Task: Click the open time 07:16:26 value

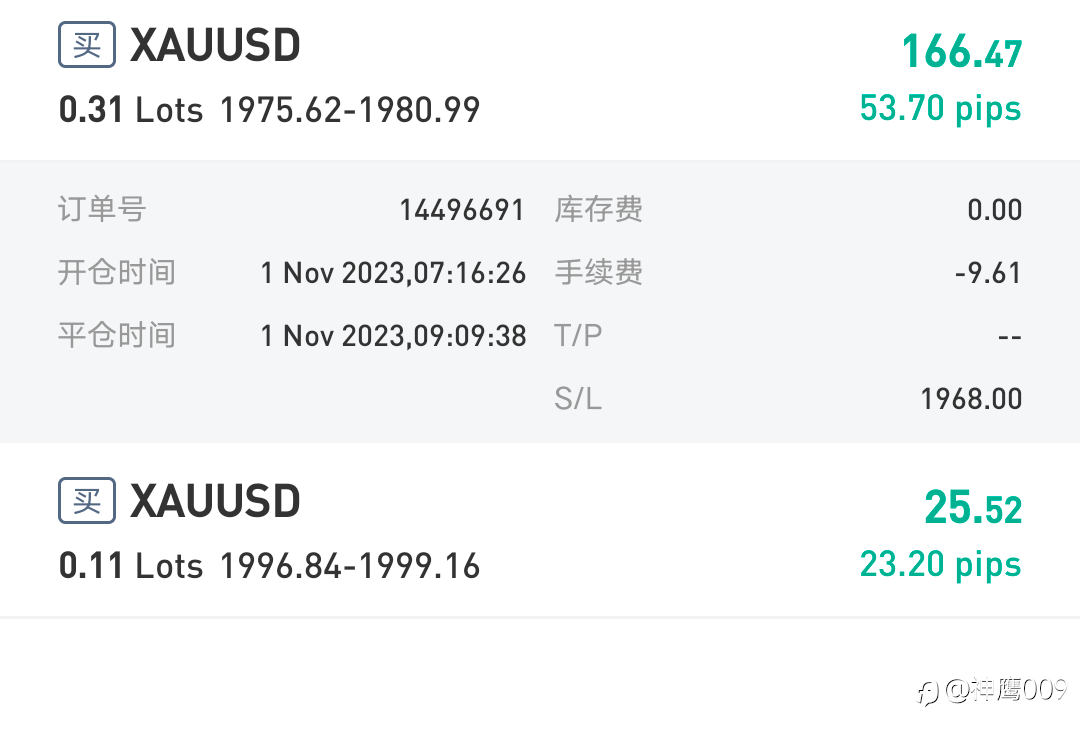Action: (x=393, y=273)
